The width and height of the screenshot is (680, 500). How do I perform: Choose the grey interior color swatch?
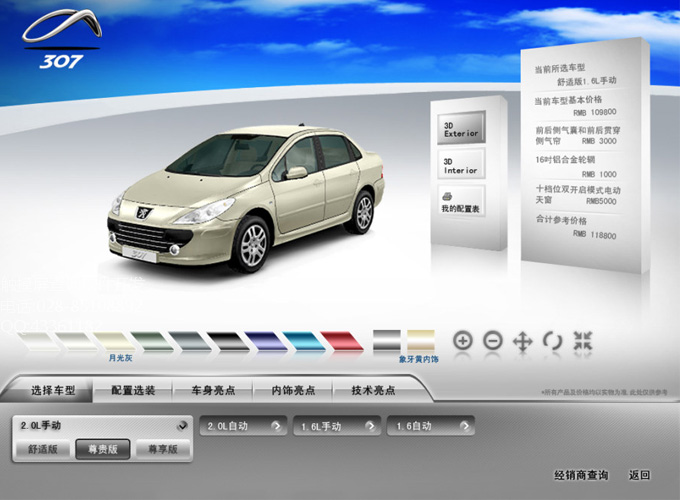[387, 340]
